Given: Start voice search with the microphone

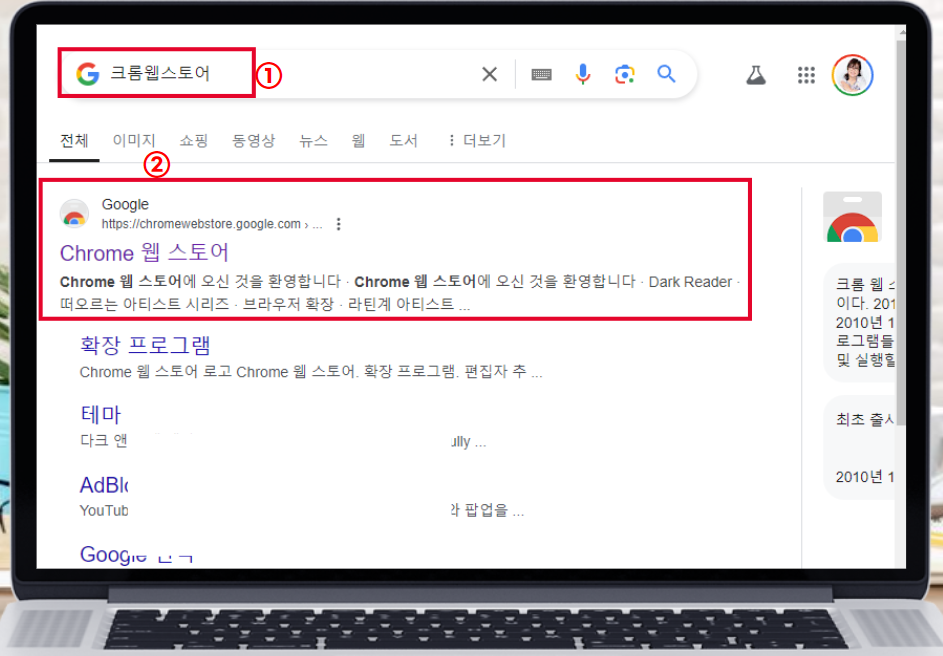Looking at the screenshot, I should [583, 74].
